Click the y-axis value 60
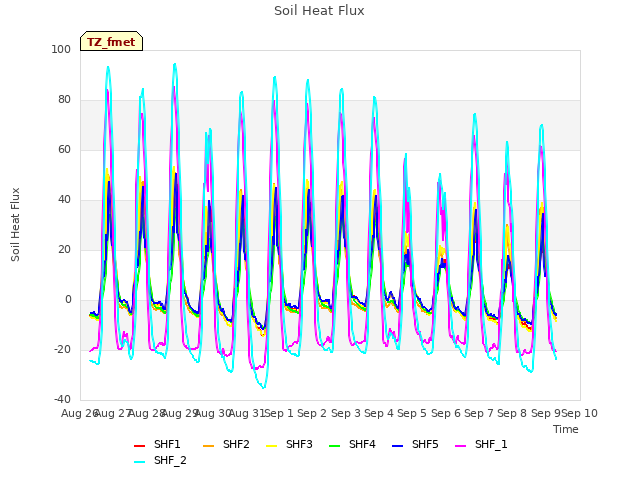Image resolution: width=640 pixels, height=480 pixels. coord(64,149)
